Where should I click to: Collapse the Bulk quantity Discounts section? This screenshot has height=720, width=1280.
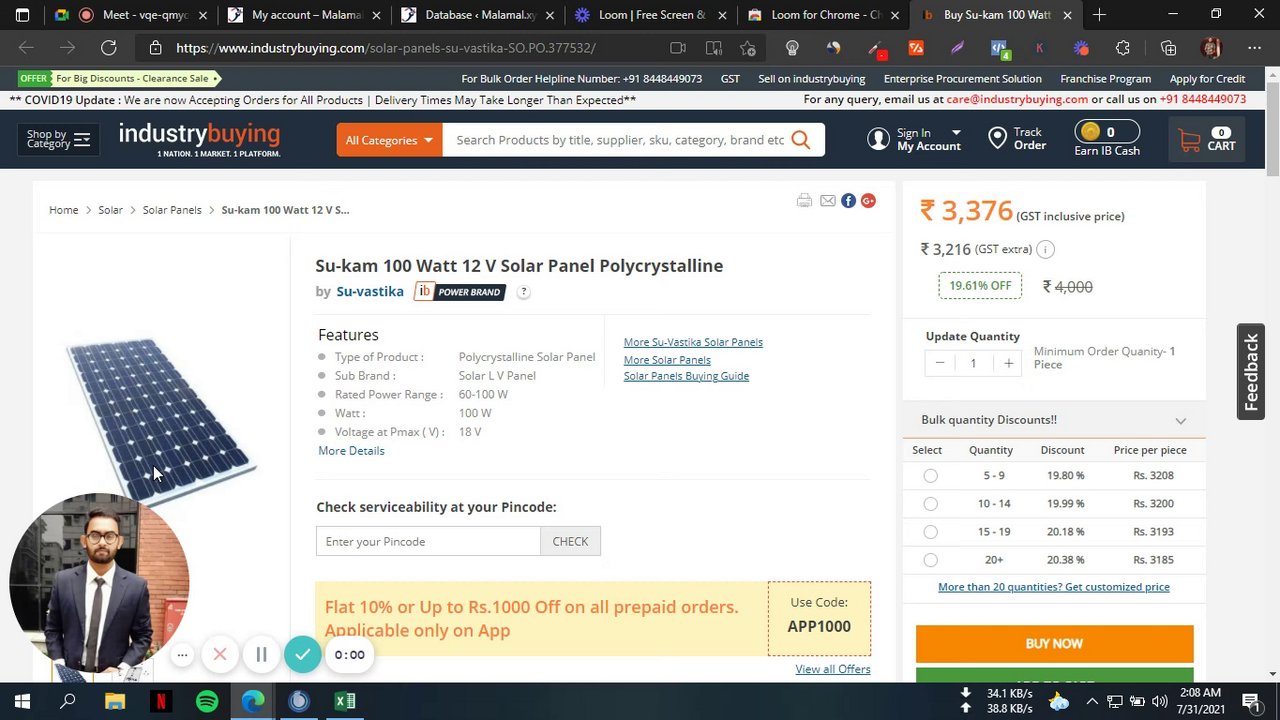click(1180, 421)
